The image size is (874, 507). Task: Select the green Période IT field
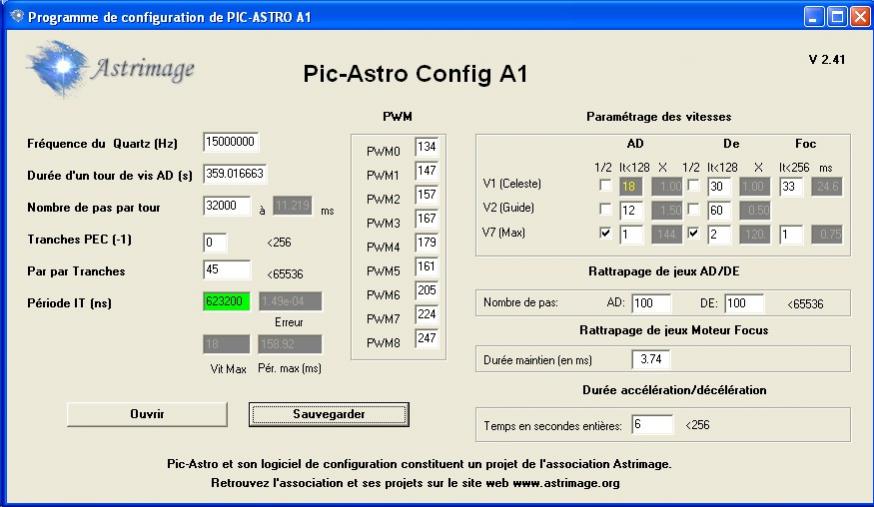[x=226, y=301]
